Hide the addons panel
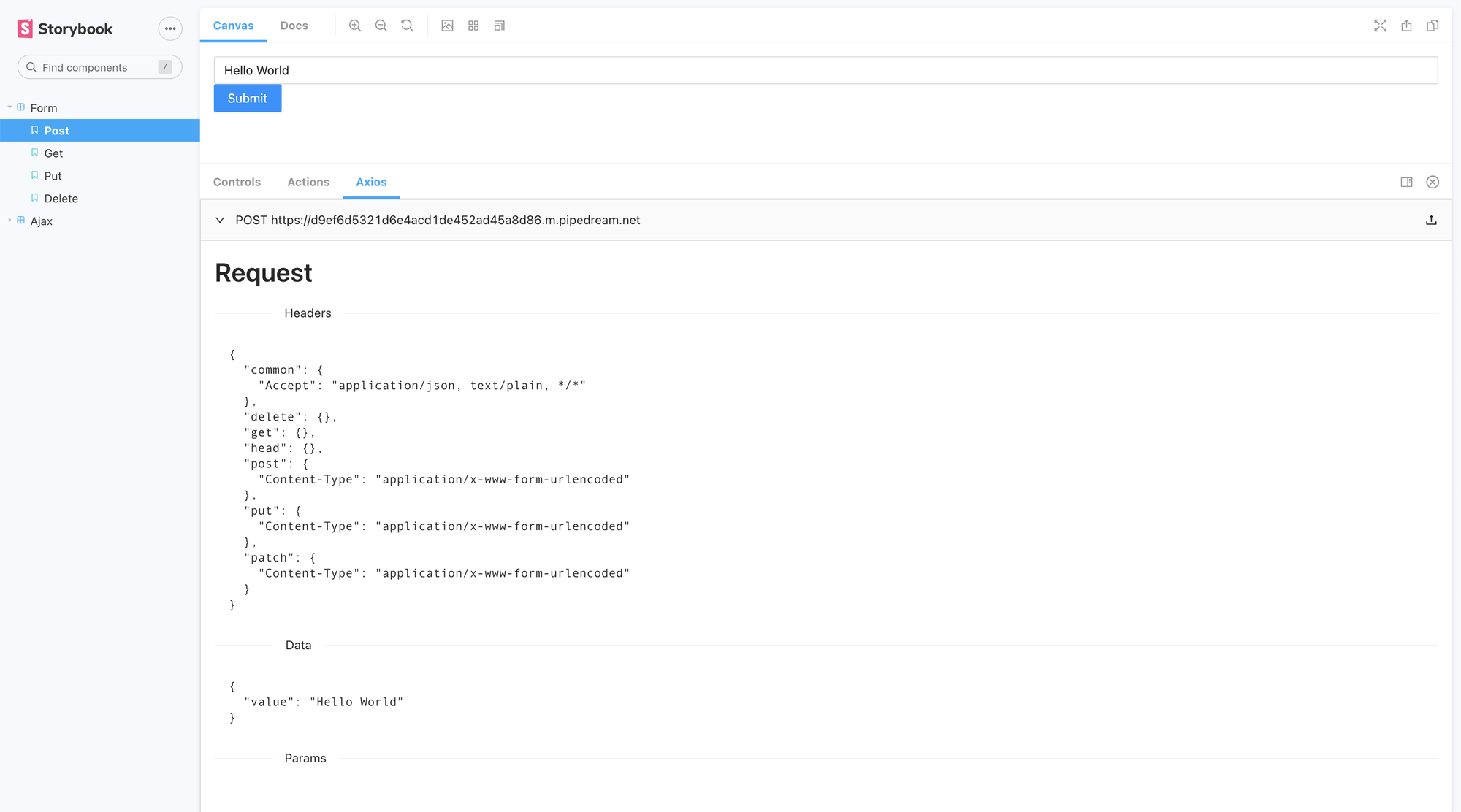The width and height of the screenshot is (1461, 812). pyautogui.click(x=1433, y=182)
